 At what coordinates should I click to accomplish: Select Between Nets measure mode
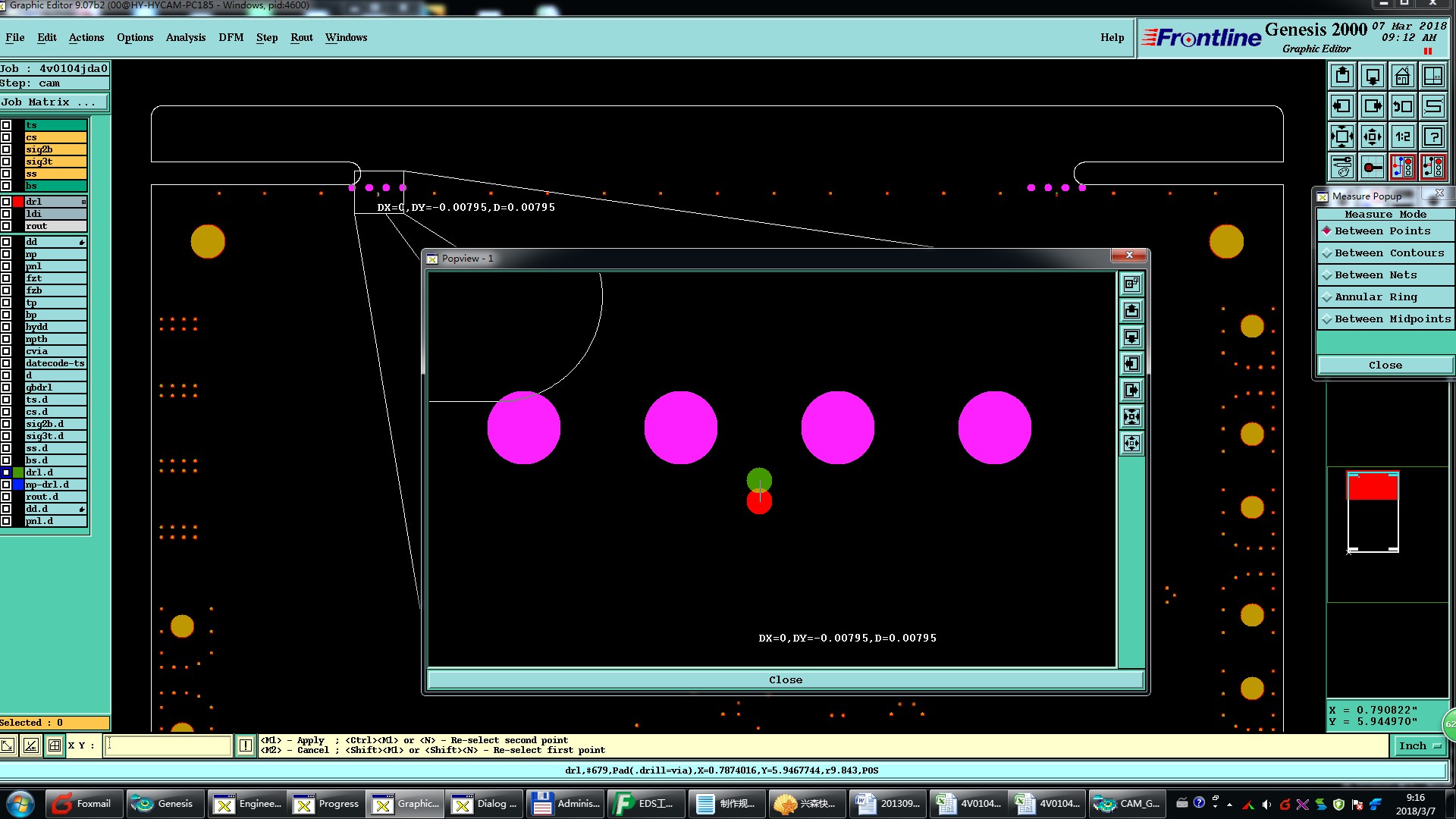tap(1385, 275)
